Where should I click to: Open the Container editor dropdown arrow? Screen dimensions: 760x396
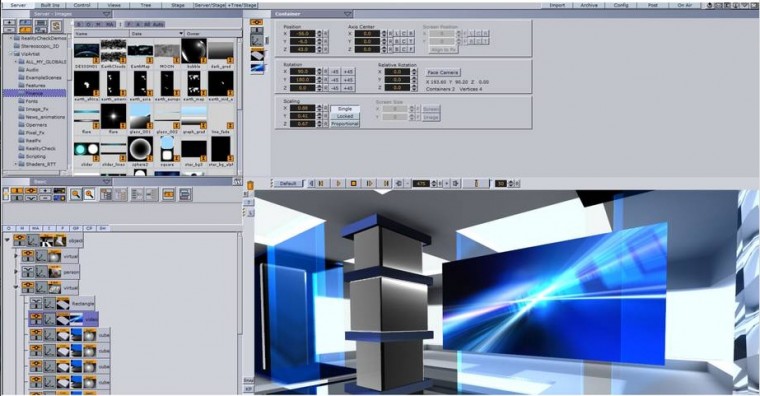[x=347, y=14]
